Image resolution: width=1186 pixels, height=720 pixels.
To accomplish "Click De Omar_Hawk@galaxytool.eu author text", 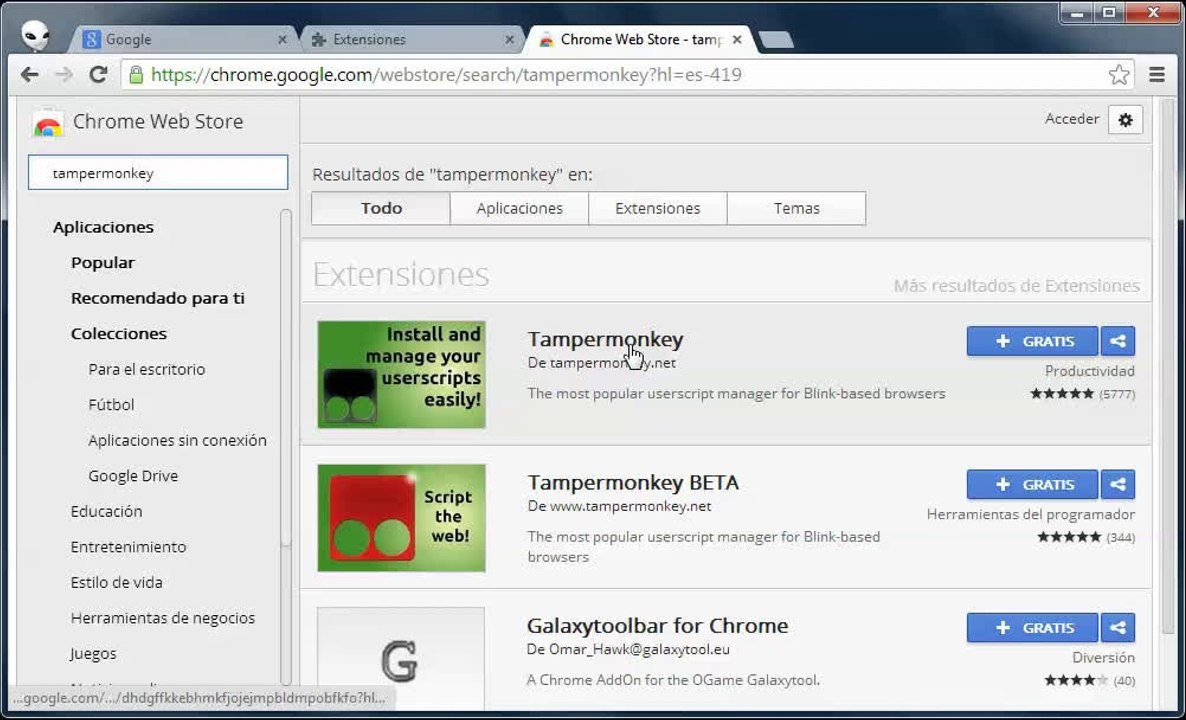I will (x=629, y=650).
